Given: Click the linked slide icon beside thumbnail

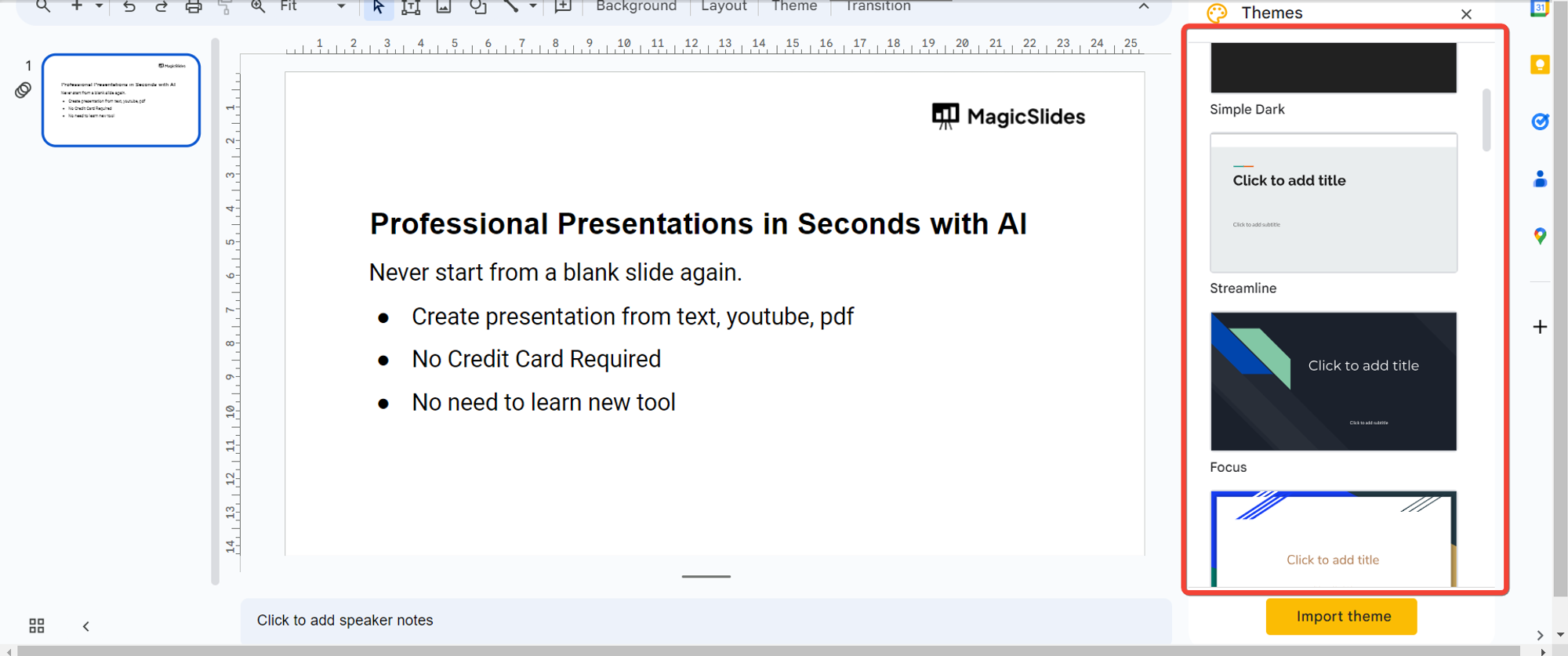Looking at the screenshot, I should [23, 90].
